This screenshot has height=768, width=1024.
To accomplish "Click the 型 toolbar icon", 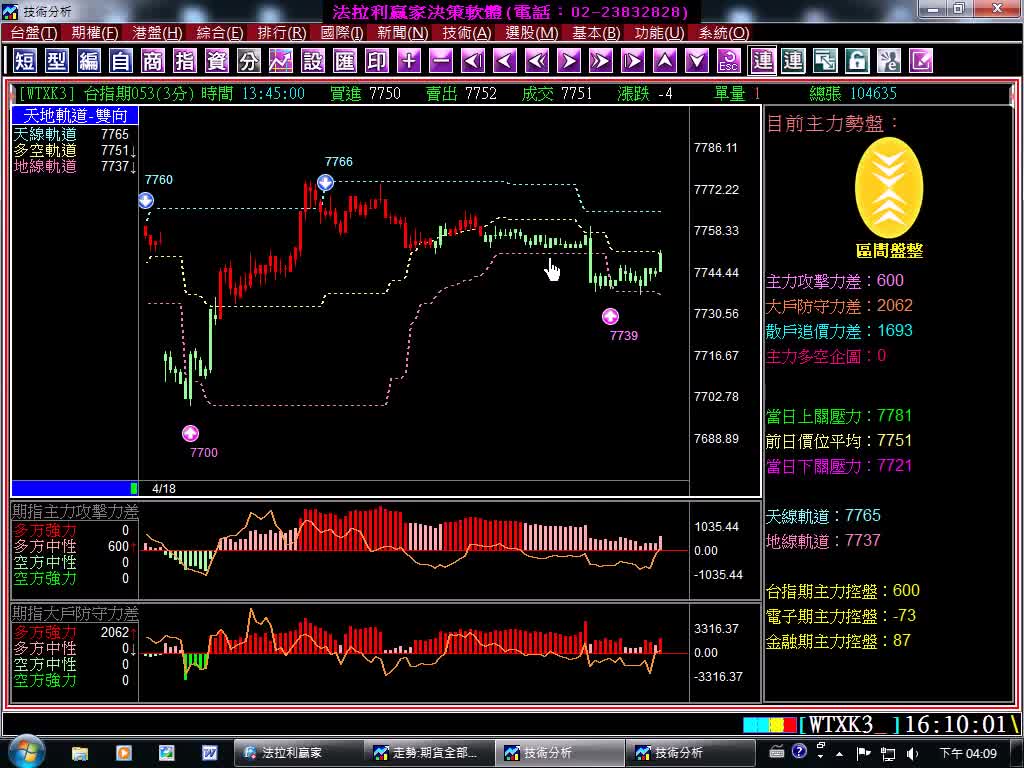I will pos(57,61).
